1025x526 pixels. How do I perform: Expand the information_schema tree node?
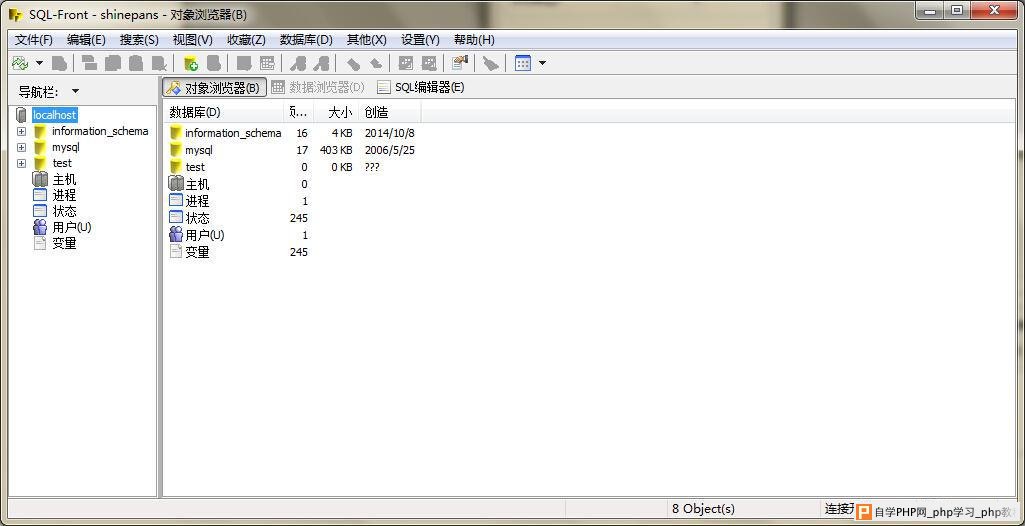click(x=22, y=131)
